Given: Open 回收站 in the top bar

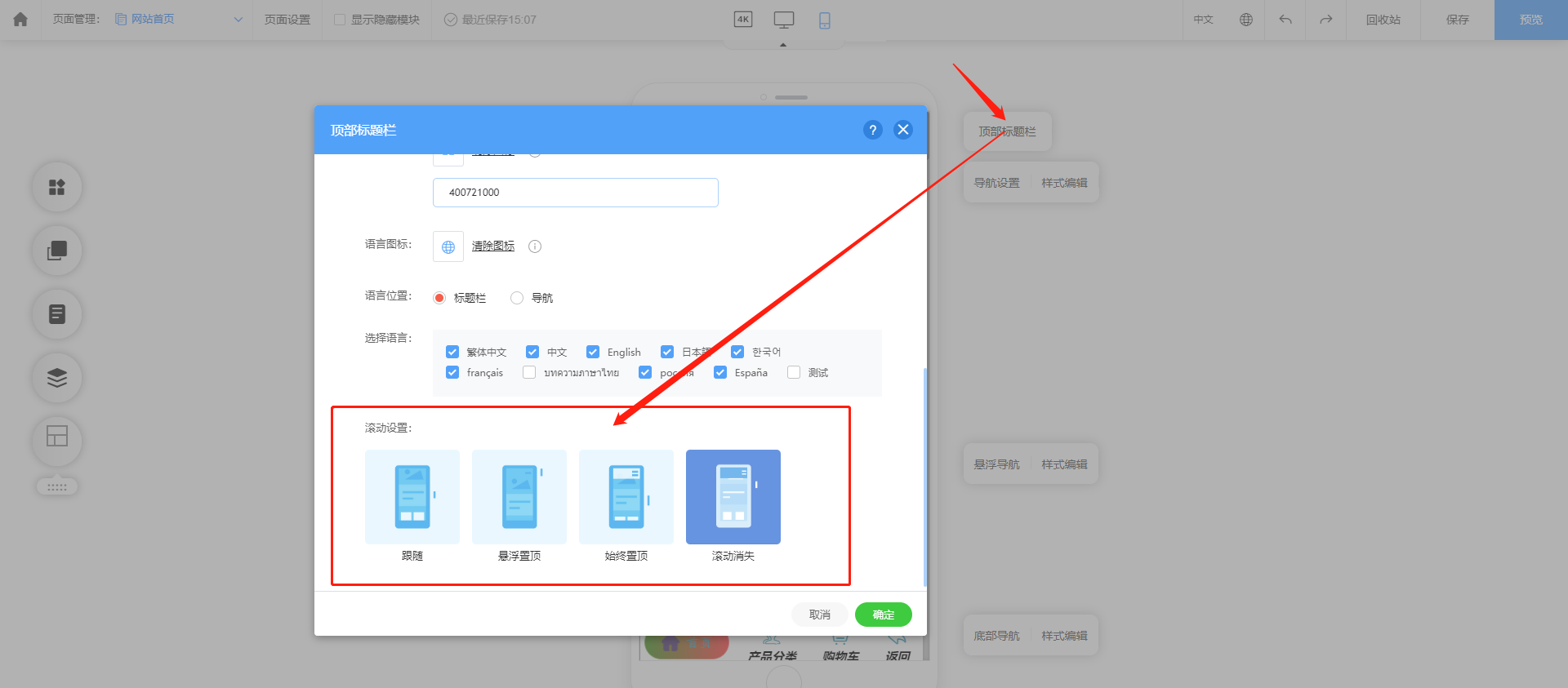Looking at the screenshot, I should click(1383, 20).
